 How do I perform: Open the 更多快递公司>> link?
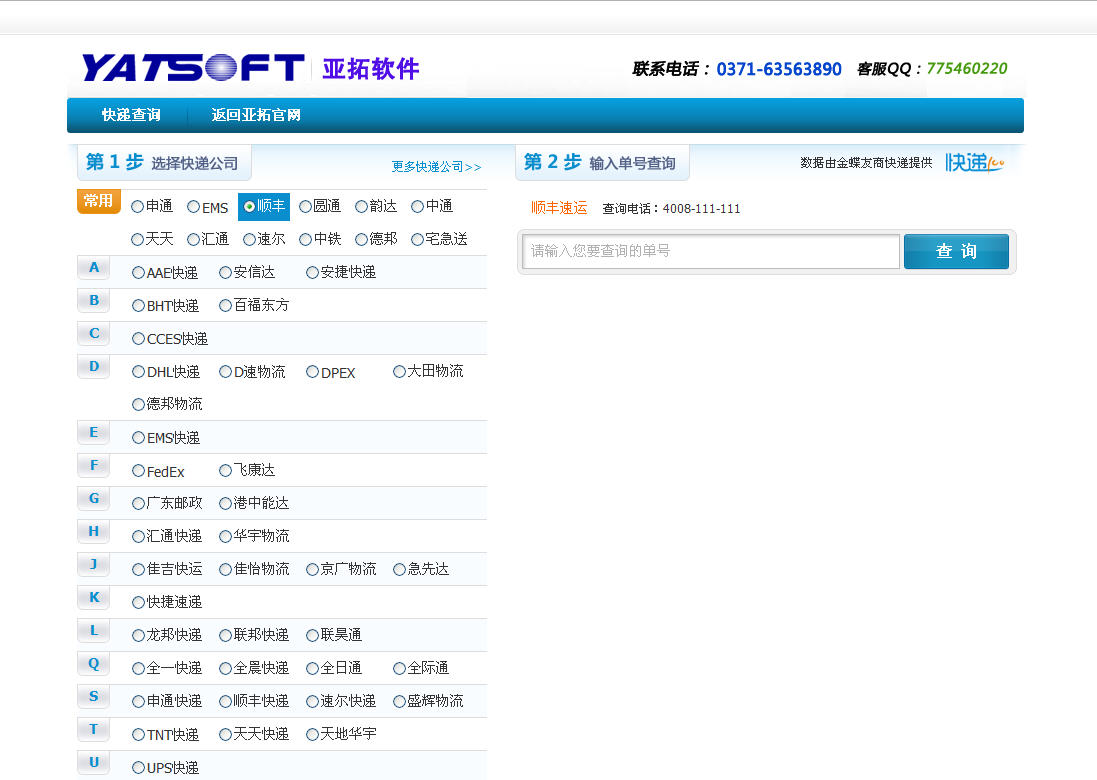436,167
